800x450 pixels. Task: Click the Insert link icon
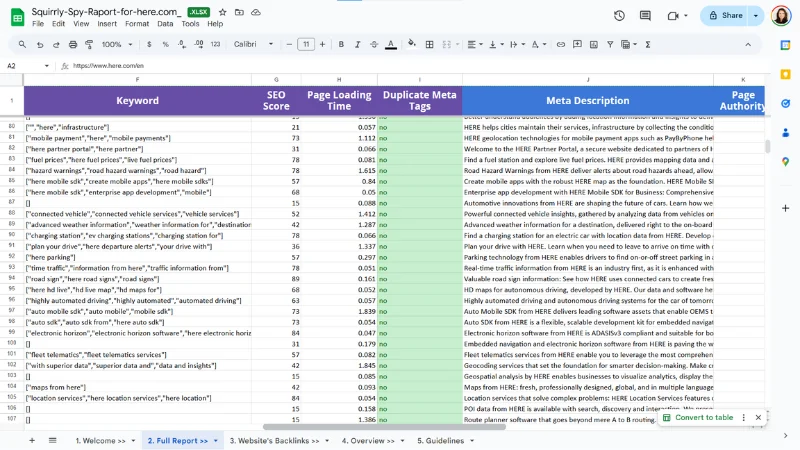561,44
